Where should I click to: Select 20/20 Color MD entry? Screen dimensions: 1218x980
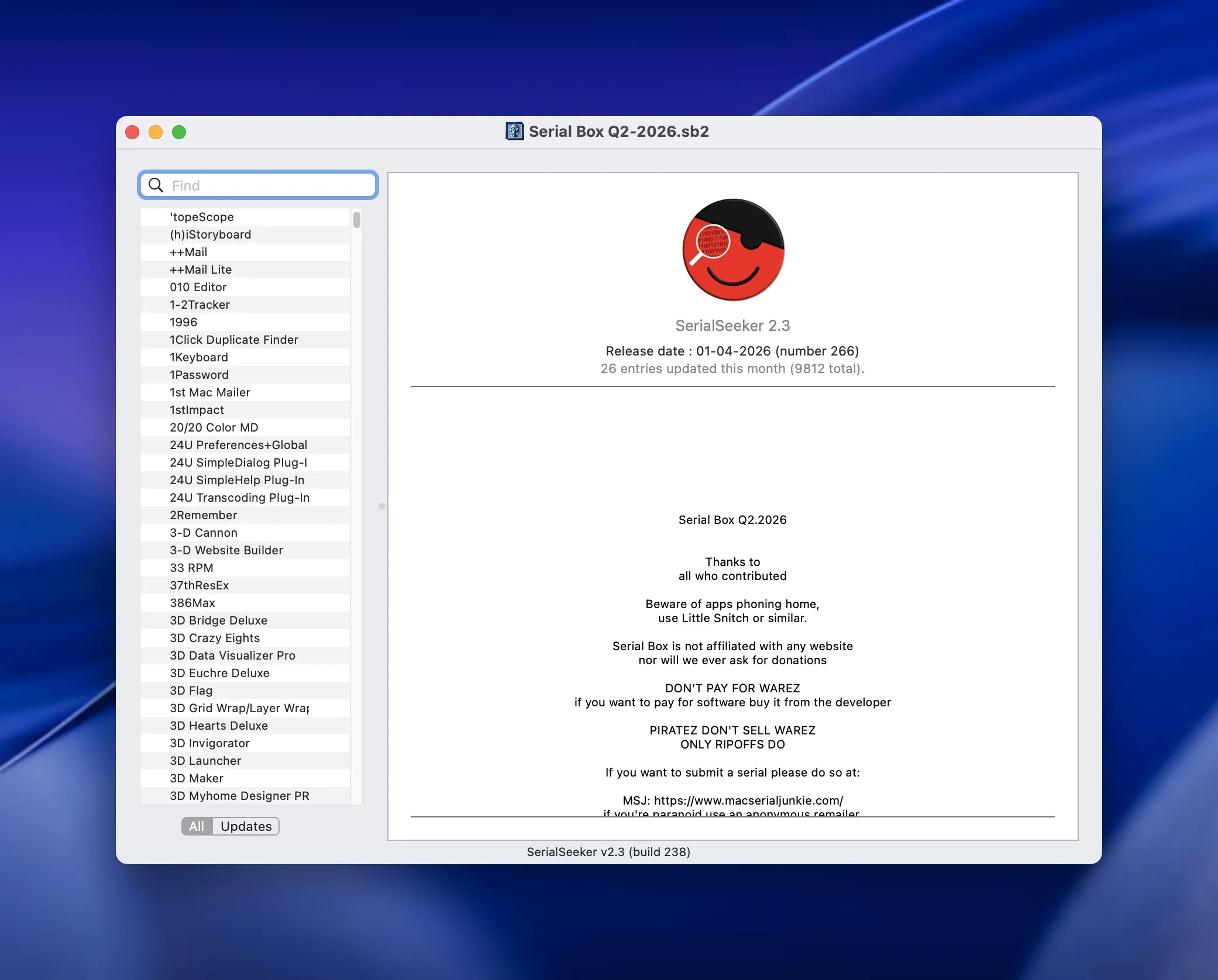coord(245,427)
